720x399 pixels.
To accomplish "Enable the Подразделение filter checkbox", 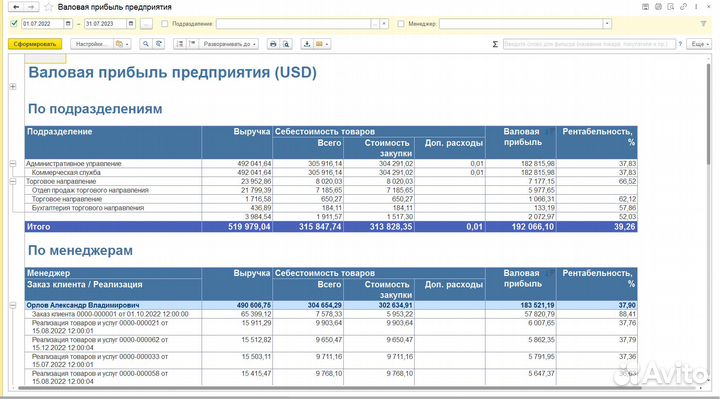I will (164, 23).
